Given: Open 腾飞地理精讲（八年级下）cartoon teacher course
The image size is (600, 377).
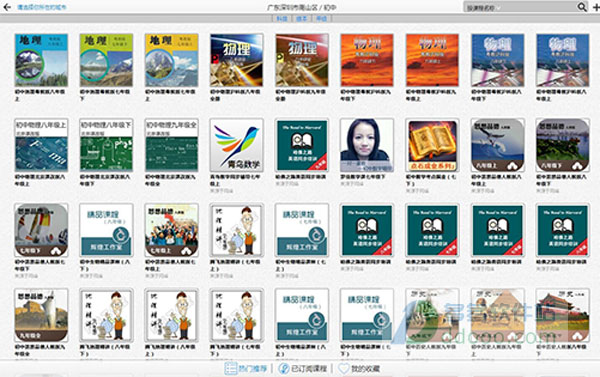Looking at the screenshot, I should click(x=106, y=315).
